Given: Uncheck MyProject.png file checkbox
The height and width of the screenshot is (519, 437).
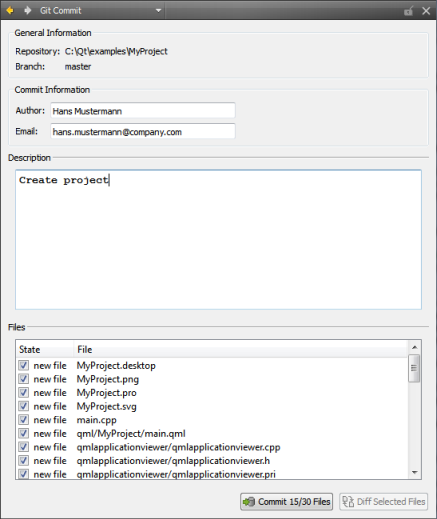Looking at the screenshot, I should tap(23, 379).
